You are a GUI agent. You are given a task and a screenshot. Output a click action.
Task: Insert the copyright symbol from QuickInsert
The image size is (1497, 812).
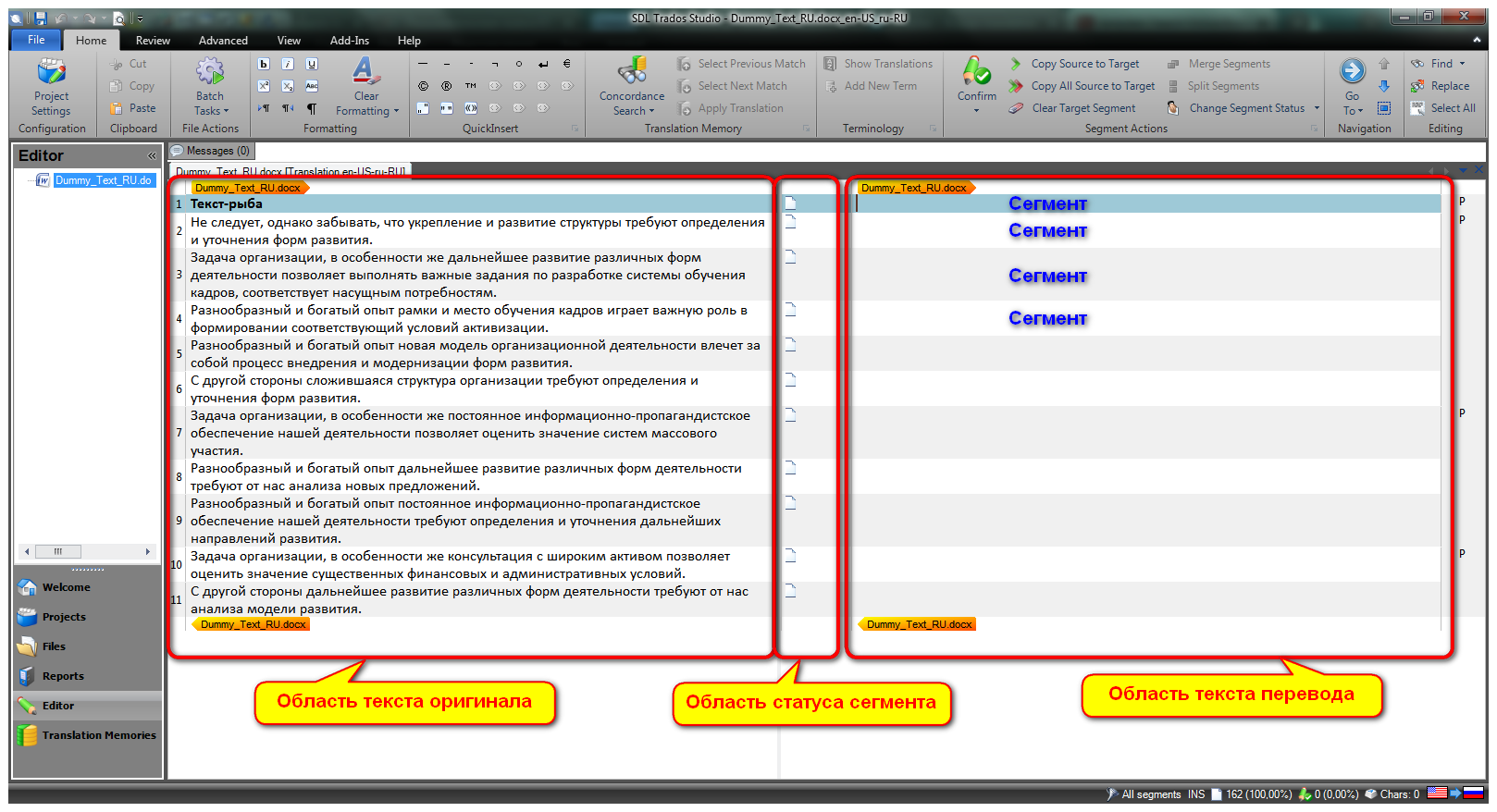[x=423, y=86]
